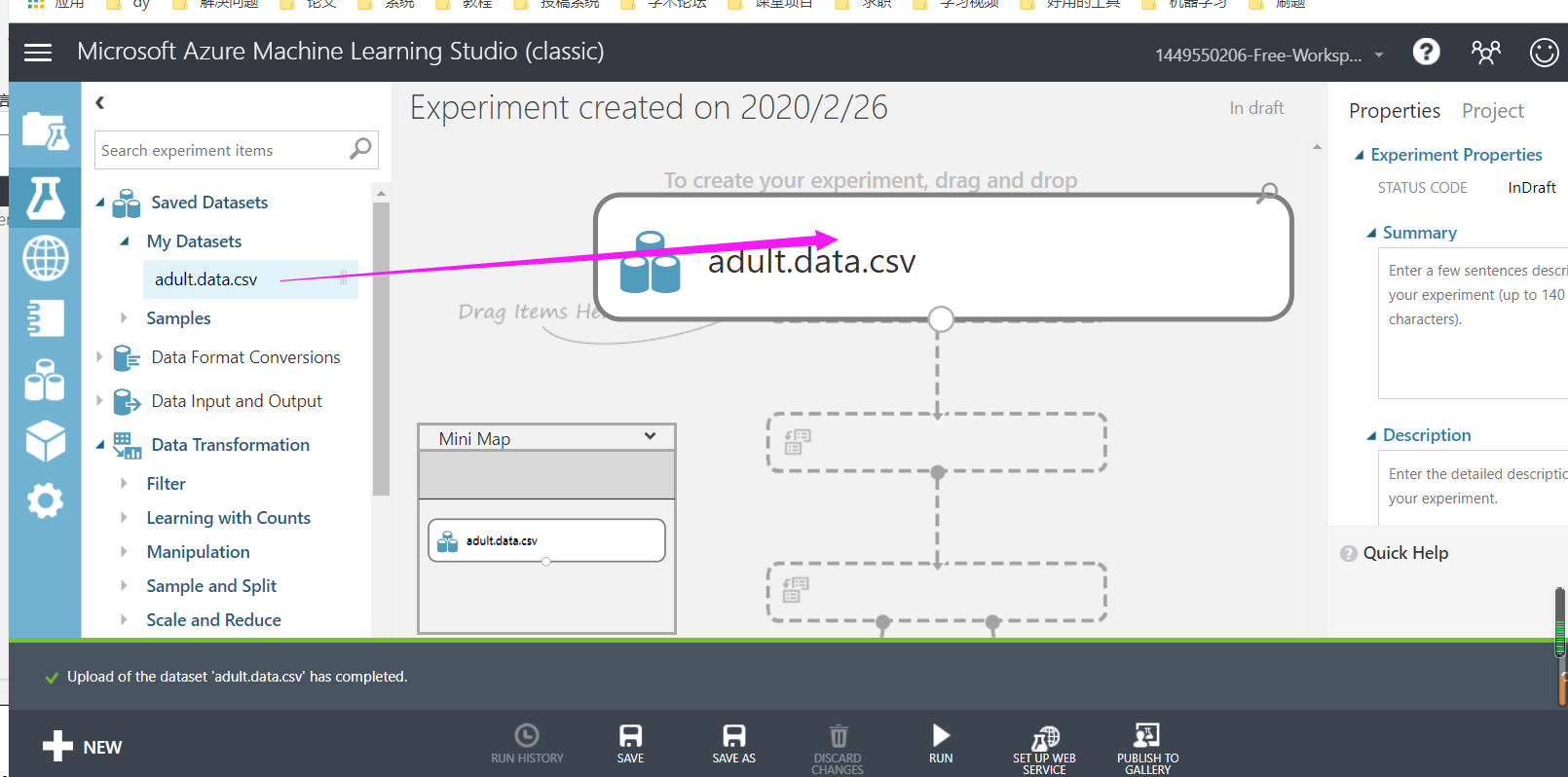The width and height of the screenshot is (1568, 777).
Task: Click the Data Format Conversions icon
Action: tap(127, 358)
